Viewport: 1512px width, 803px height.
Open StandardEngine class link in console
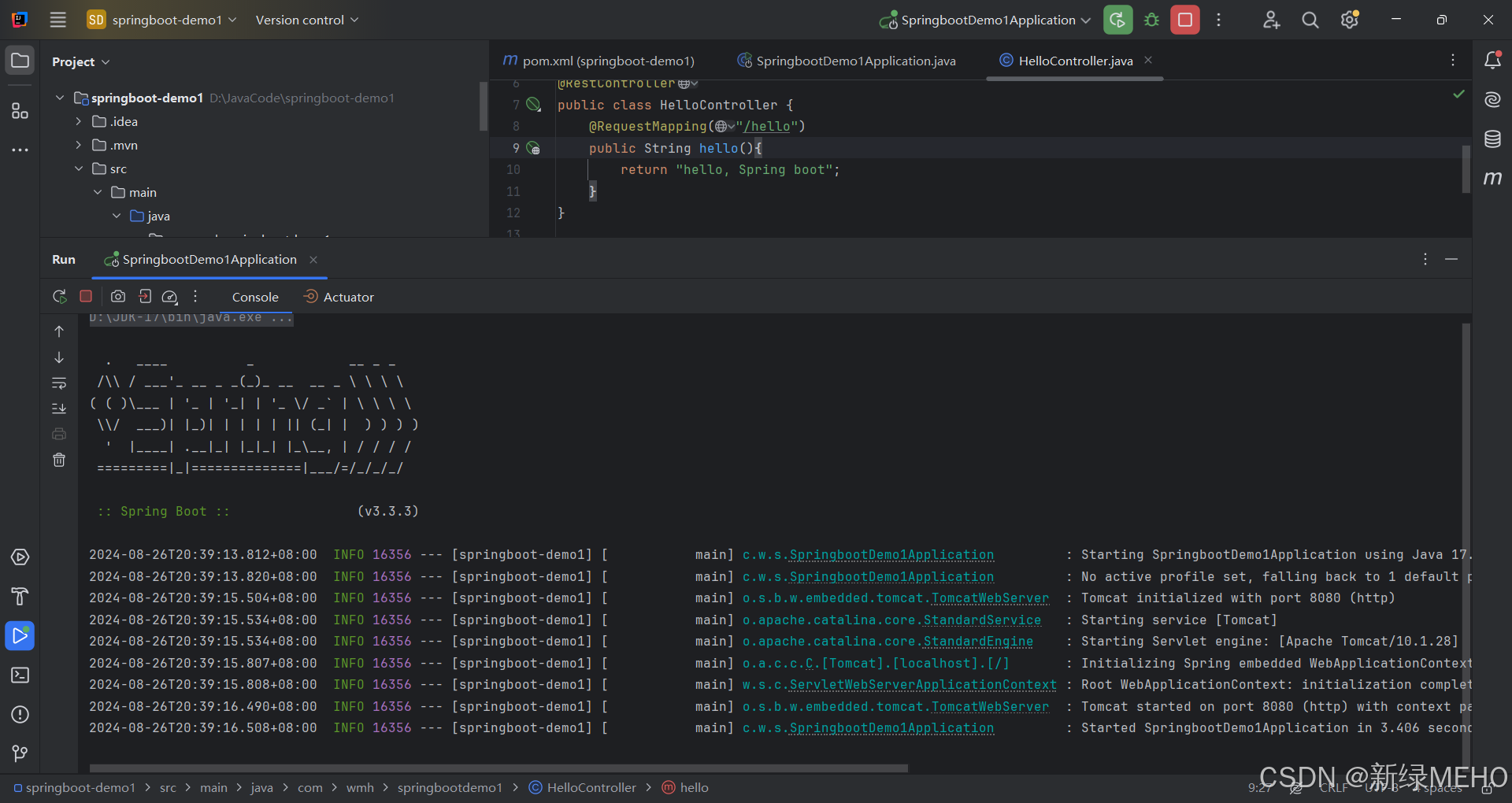(x=978, y=642)
